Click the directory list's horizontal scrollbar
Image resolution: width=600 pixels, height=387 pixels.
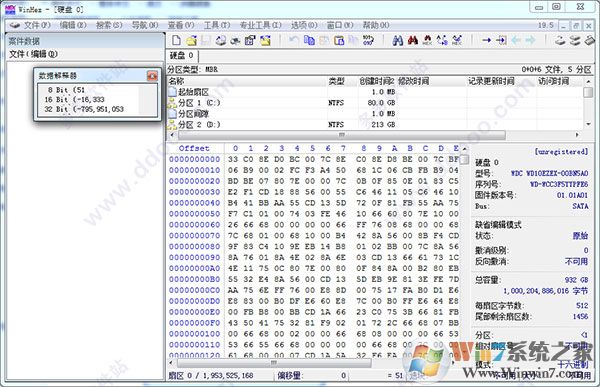[341, 135]
